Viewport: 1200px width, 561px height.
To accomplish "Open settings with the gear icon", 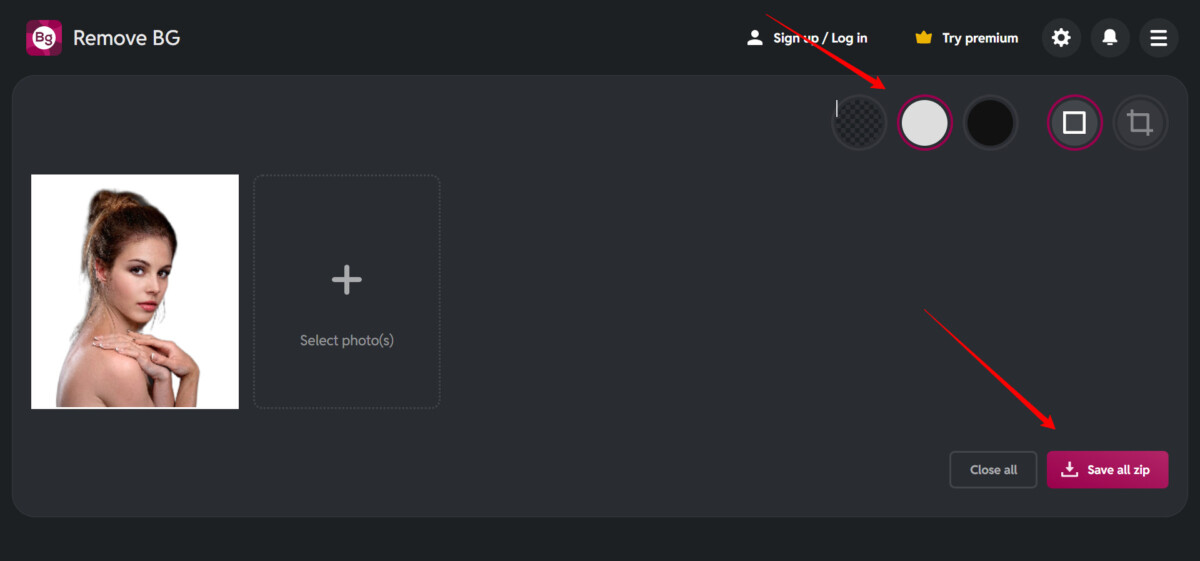I will [1061, 38].
